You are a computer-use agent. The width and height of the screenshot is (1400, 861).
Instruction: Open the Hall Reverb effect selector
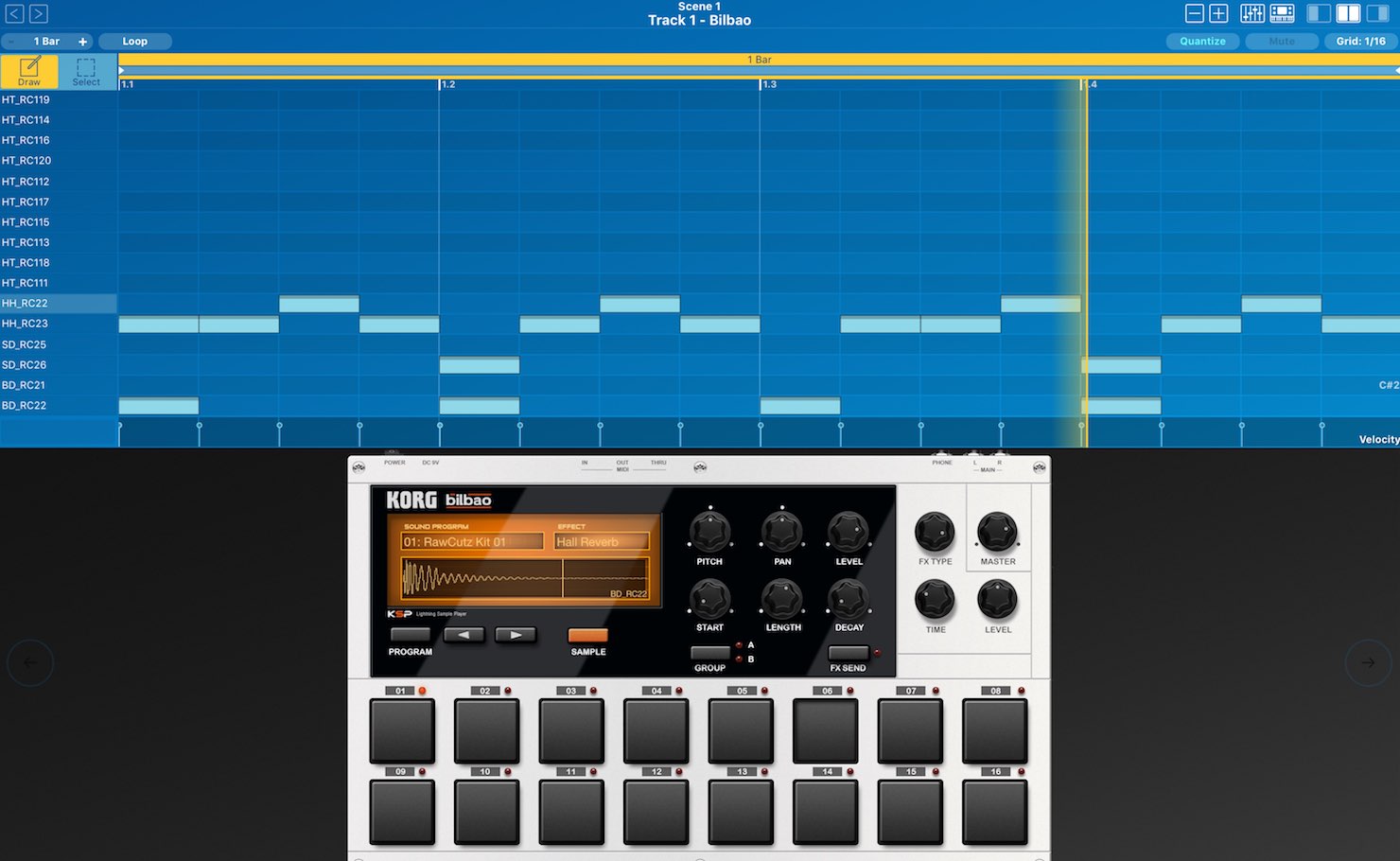602,541
